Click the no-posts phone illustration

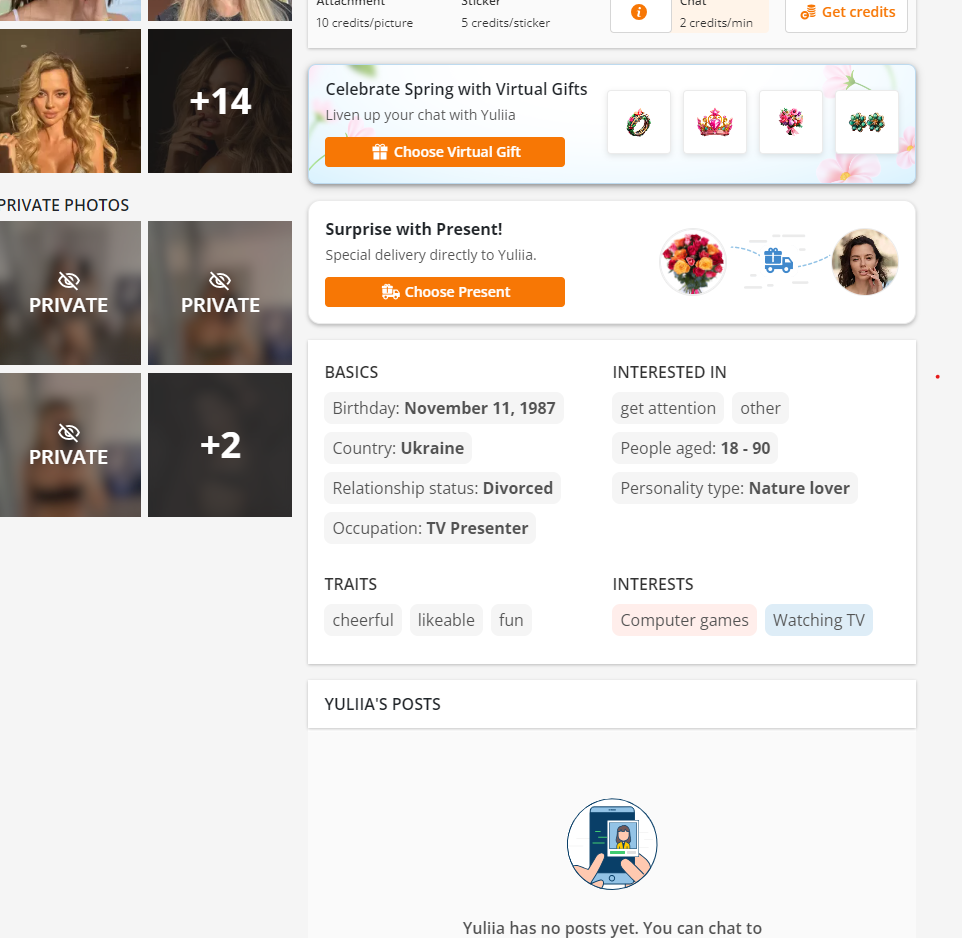[x=612, y=844]
